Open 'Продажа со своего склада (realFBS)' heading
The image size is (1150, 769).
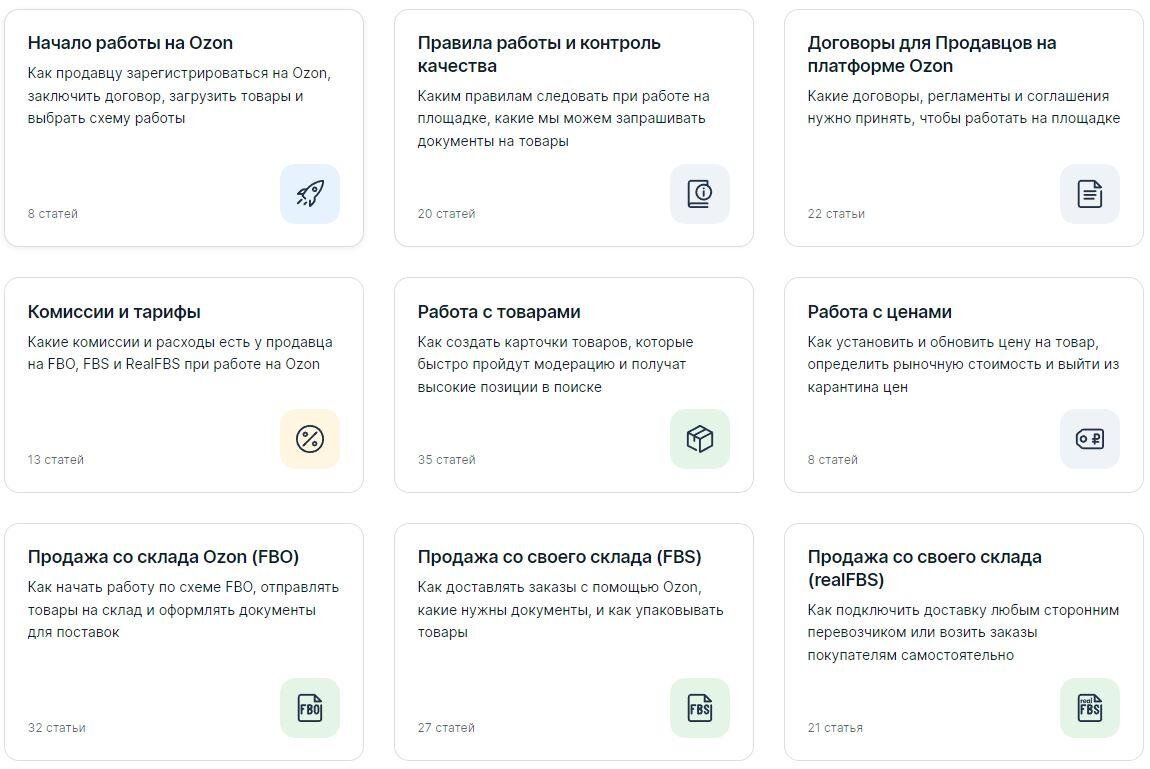924,568
